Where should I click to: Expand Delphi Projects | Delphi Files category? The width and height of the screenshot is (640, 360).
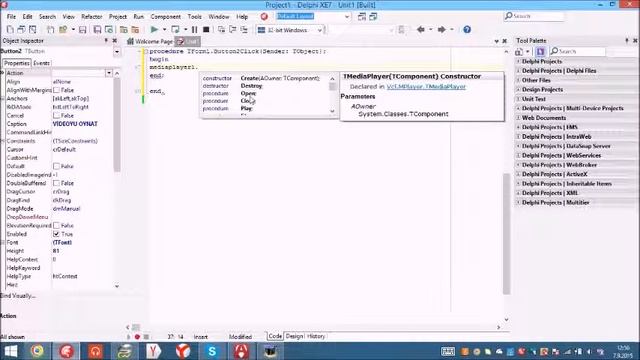[518, 71]
